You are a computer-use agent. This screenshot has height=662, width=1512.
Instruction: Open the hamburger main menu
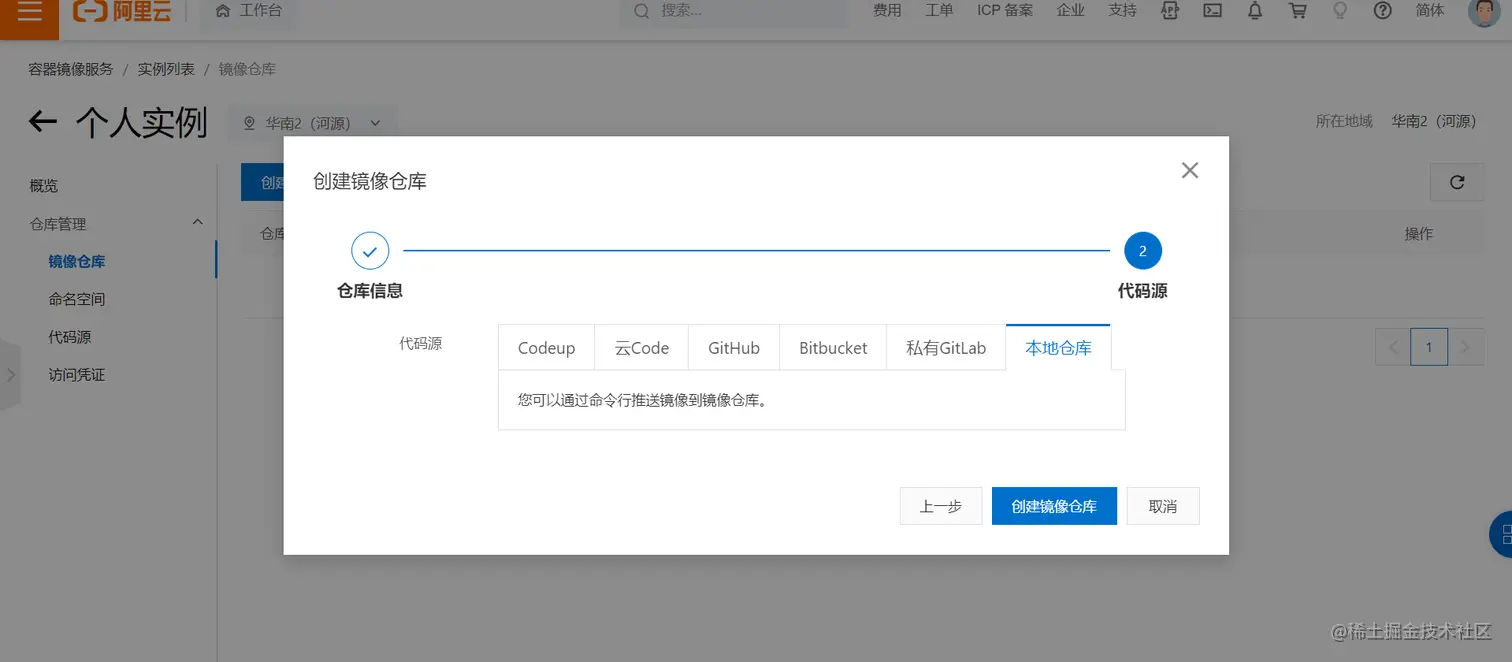click(x=30, y=11)
